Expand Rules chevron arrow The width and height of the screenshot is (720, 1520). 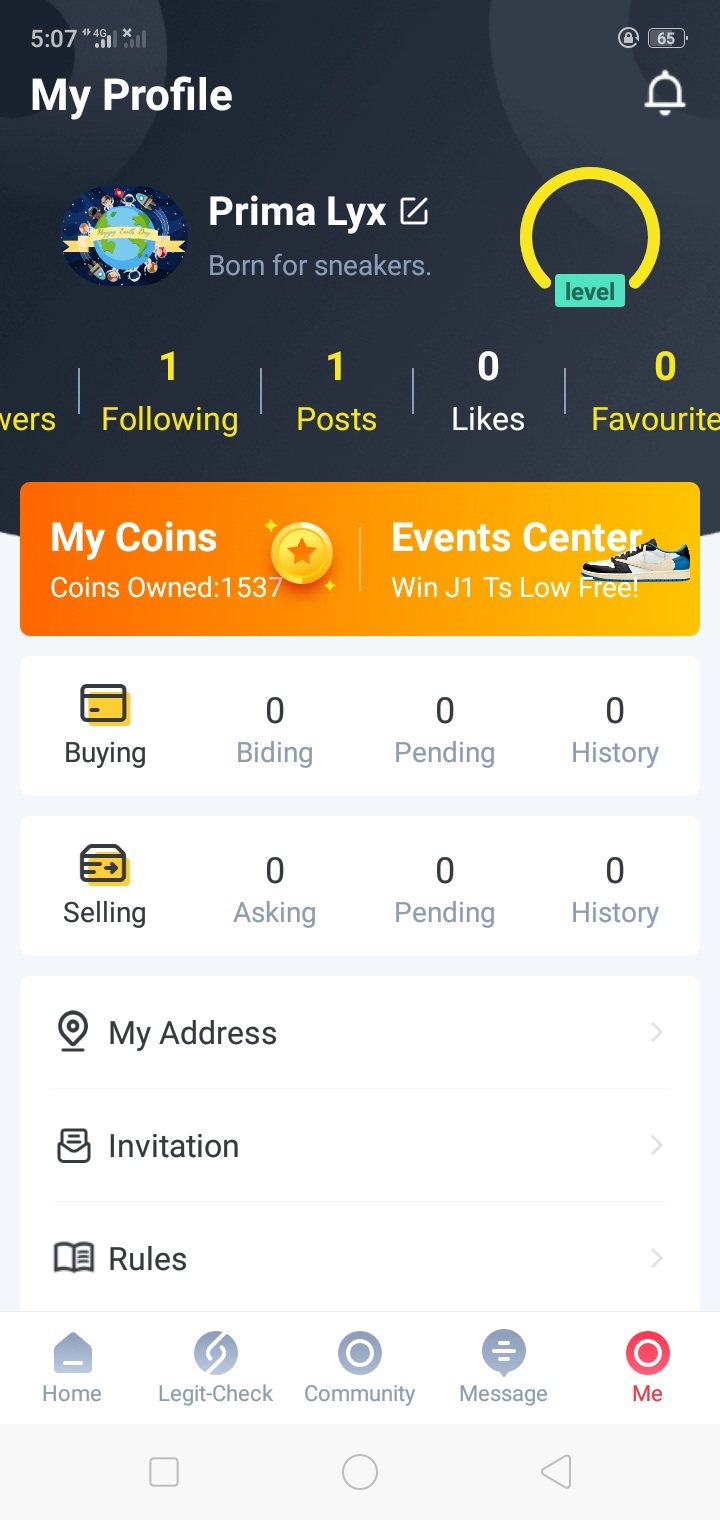click(656, 1258)
